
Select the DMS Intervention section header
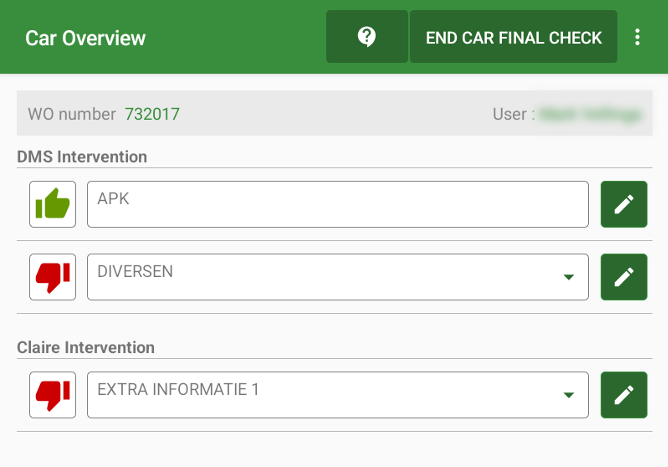tap(82, 157)
